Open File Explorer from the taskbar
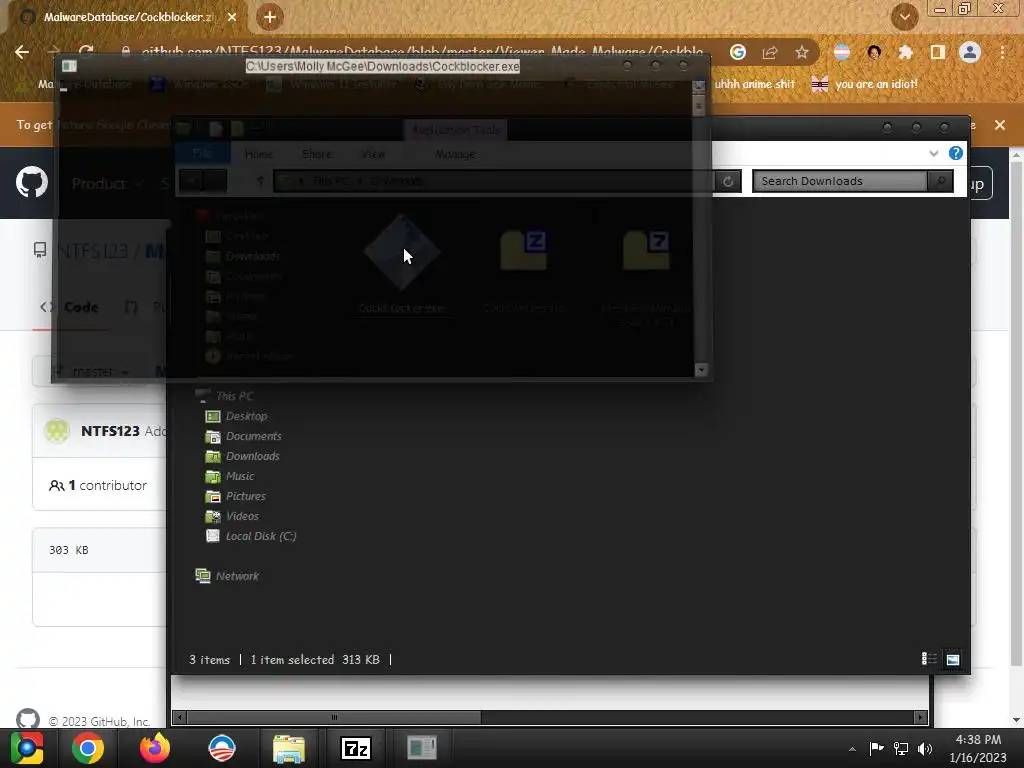 (x=289, y=748)
